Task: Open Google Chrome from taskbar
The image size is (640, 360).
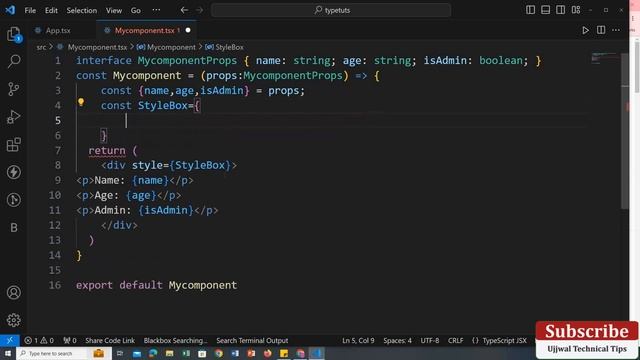Action: point(219,353)
